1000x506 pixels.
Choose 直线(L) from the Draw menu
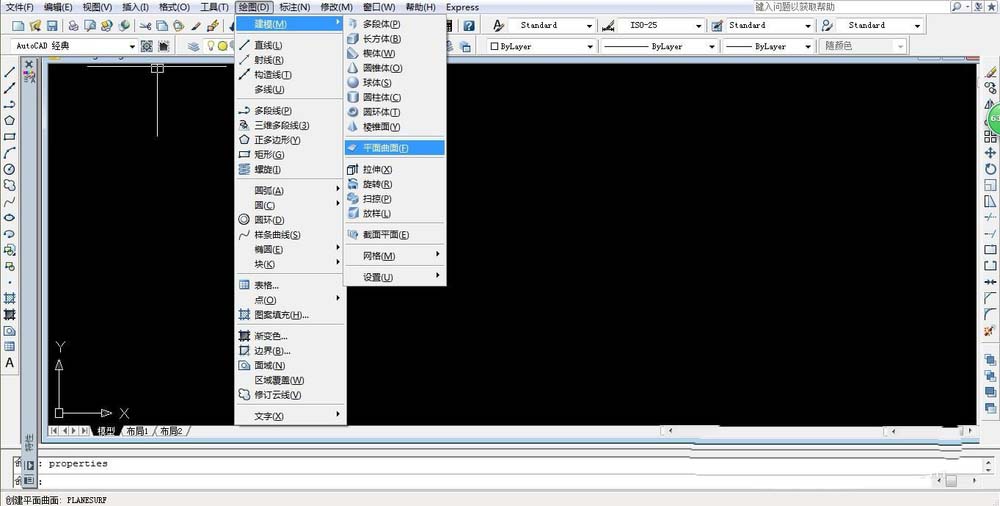291,45
